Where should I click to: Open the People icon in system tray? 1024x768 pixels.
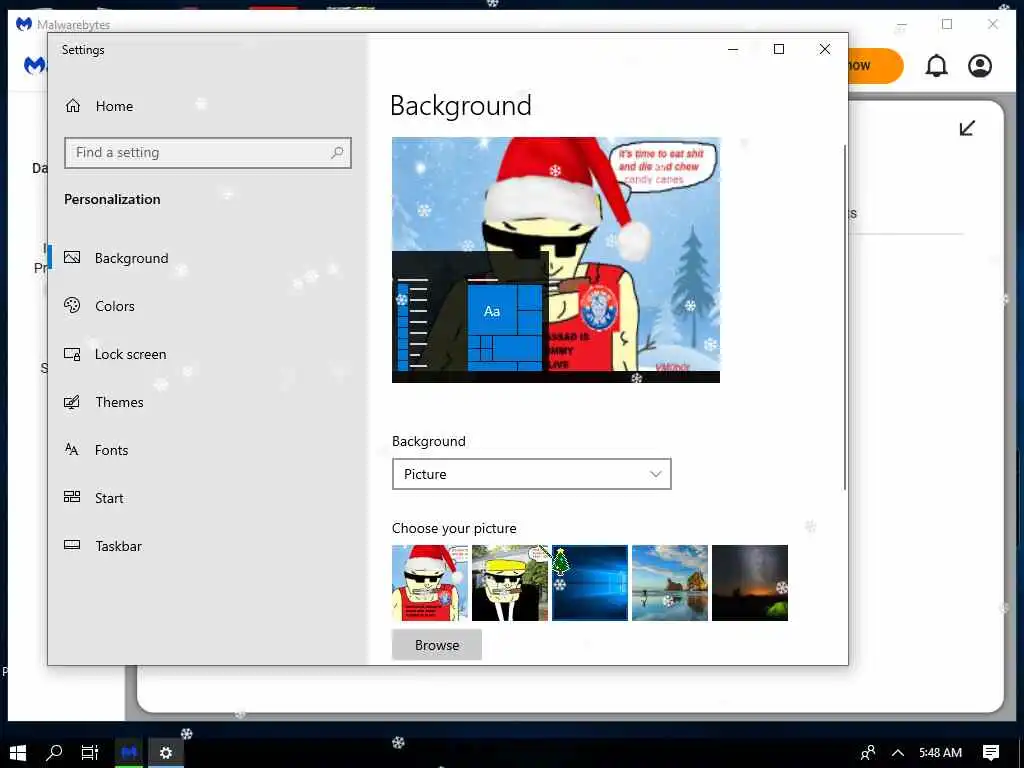pyautogui.click(x=868, y=753)
